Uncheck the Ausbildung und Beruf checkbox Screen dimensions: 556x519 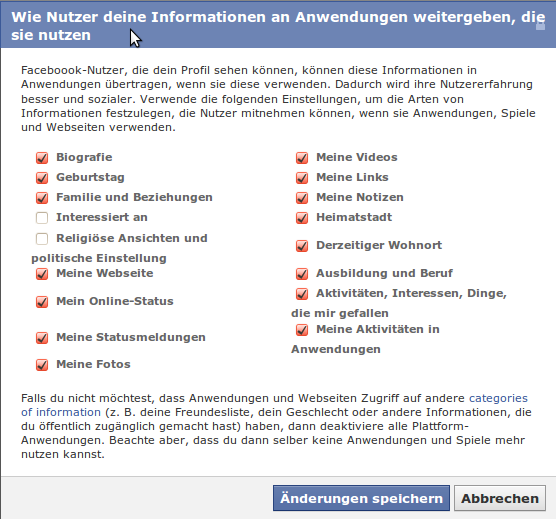click(x=302, y=274)
